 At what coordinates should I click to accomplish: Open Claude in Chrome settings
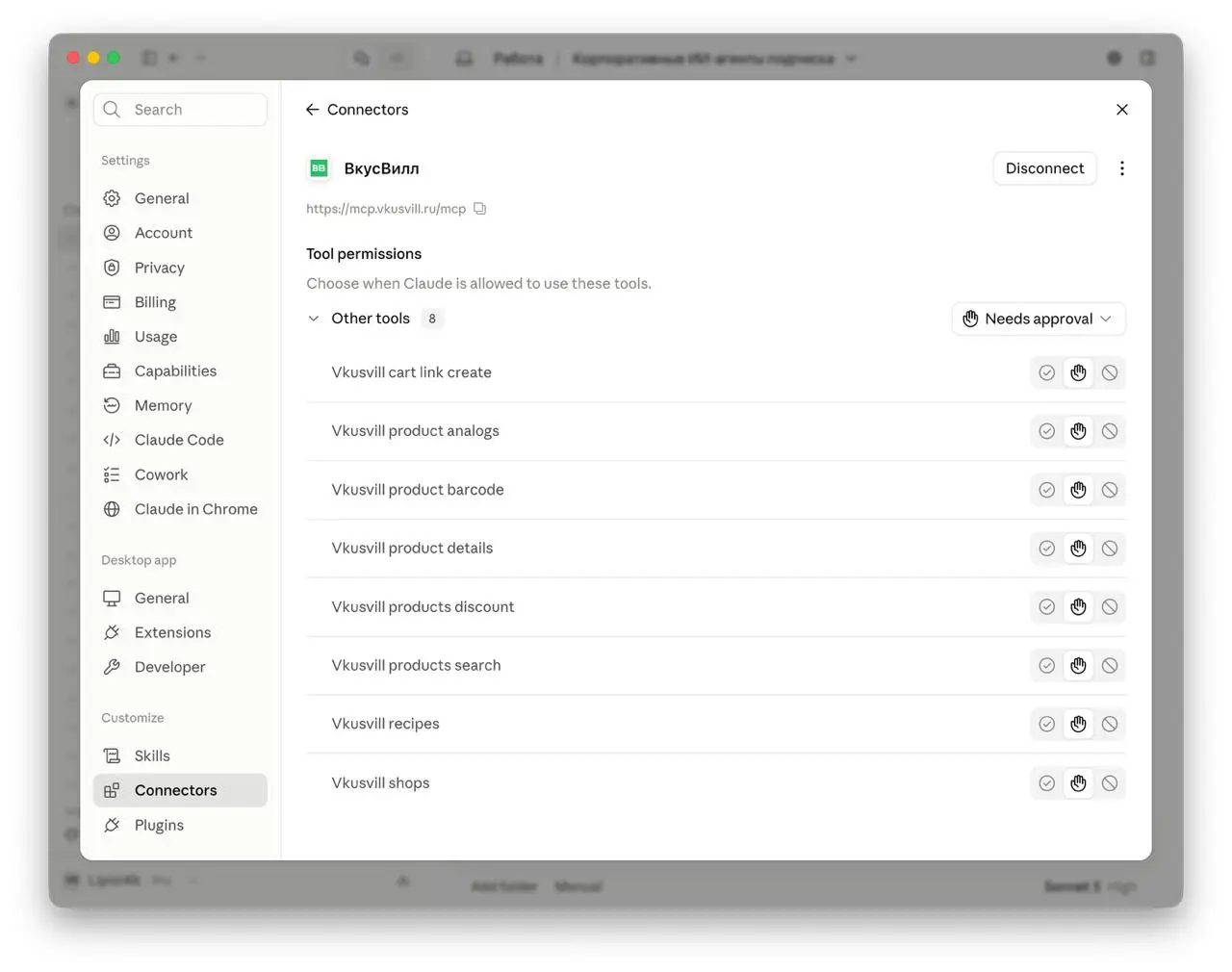(x=180, y=509)
